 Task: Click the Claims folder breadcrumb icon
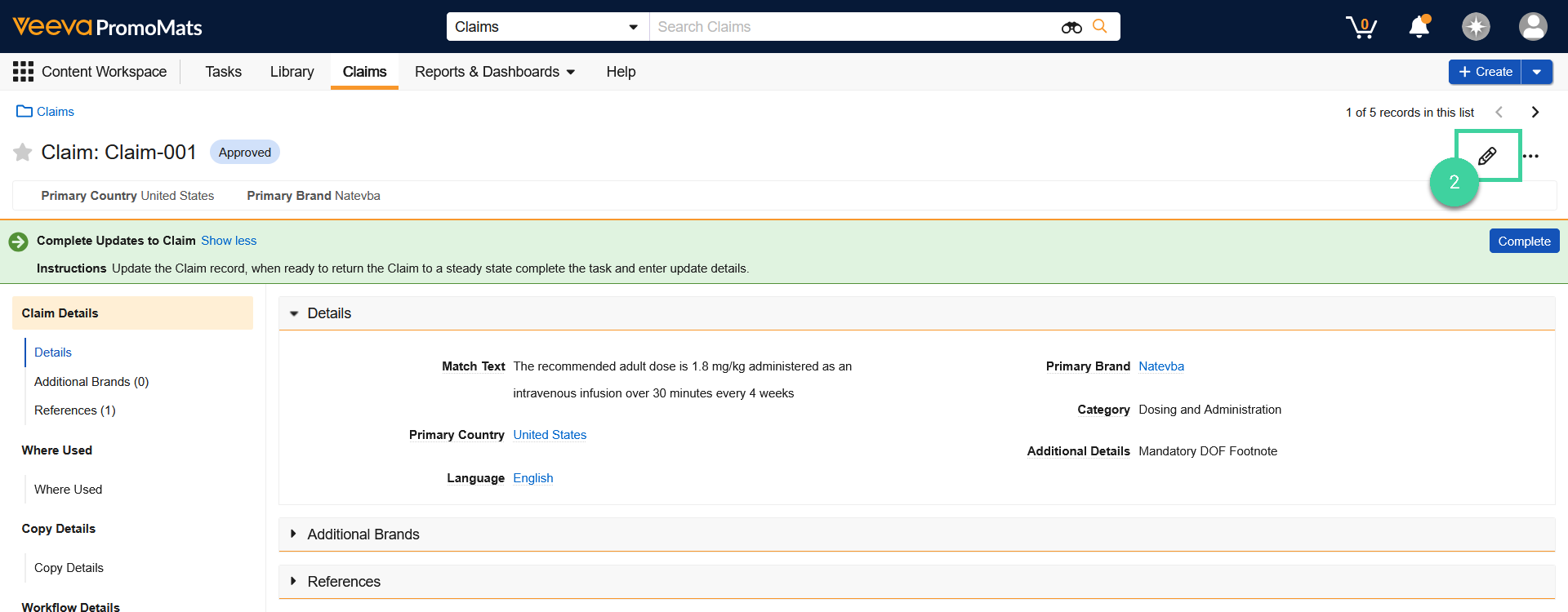[x=24, y=111]
